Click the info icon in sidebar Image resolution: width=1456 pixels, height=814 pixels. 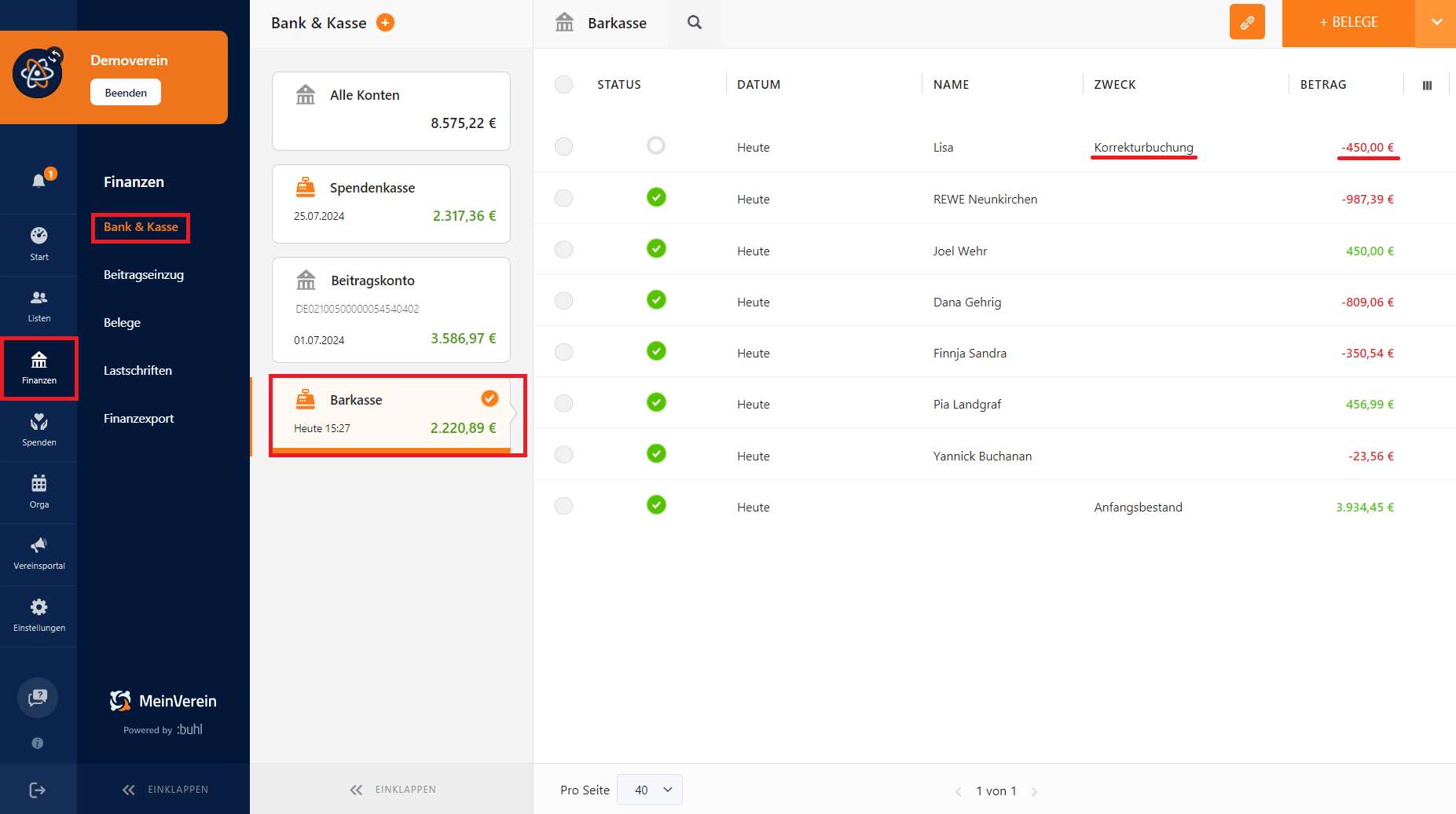(38, 743)
